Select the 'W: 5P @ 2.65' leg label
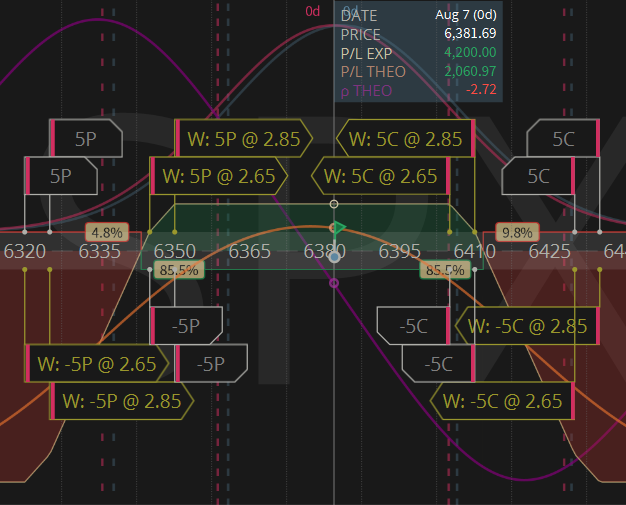Image resolution: width=626 pixels, height=505 pixels. click(218, 176)
